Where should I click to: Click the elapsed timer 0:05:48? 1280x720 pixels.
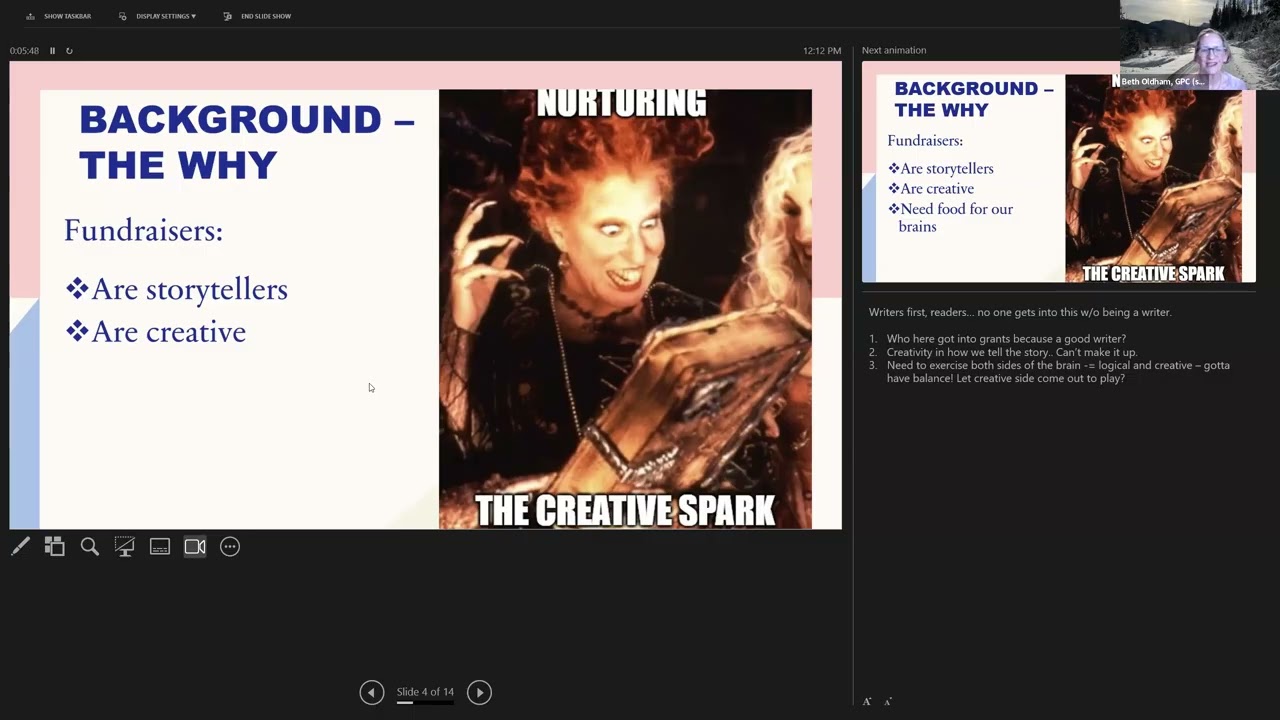click(24, 50)
